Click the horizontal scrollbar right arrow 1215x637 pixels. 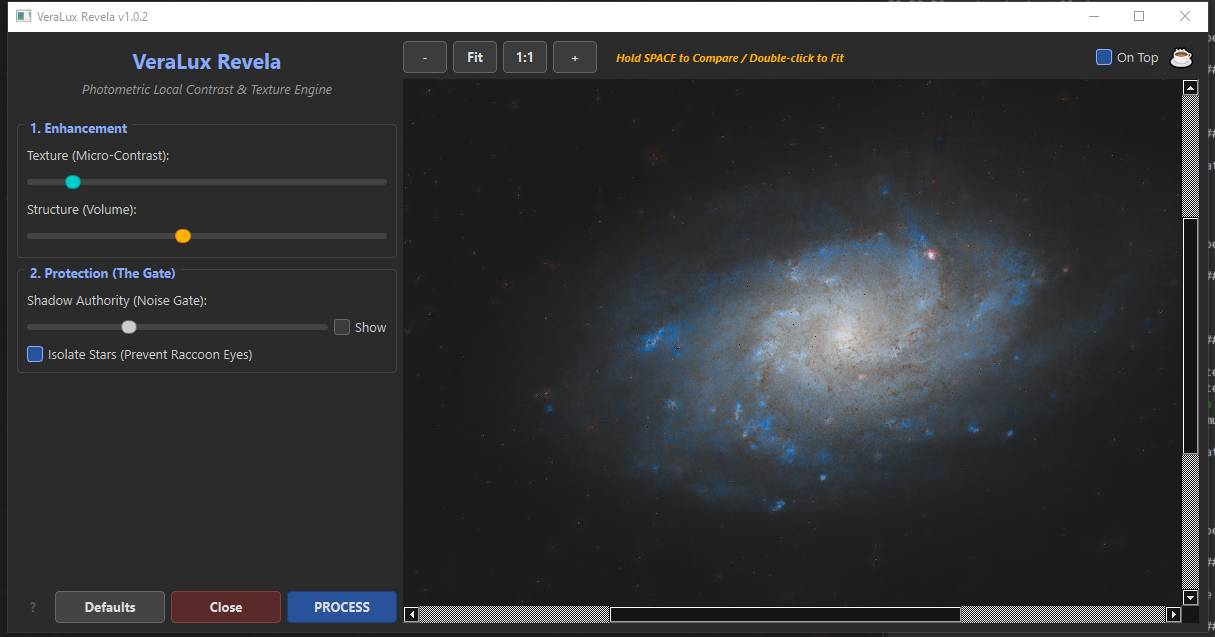coord(1174,614)
